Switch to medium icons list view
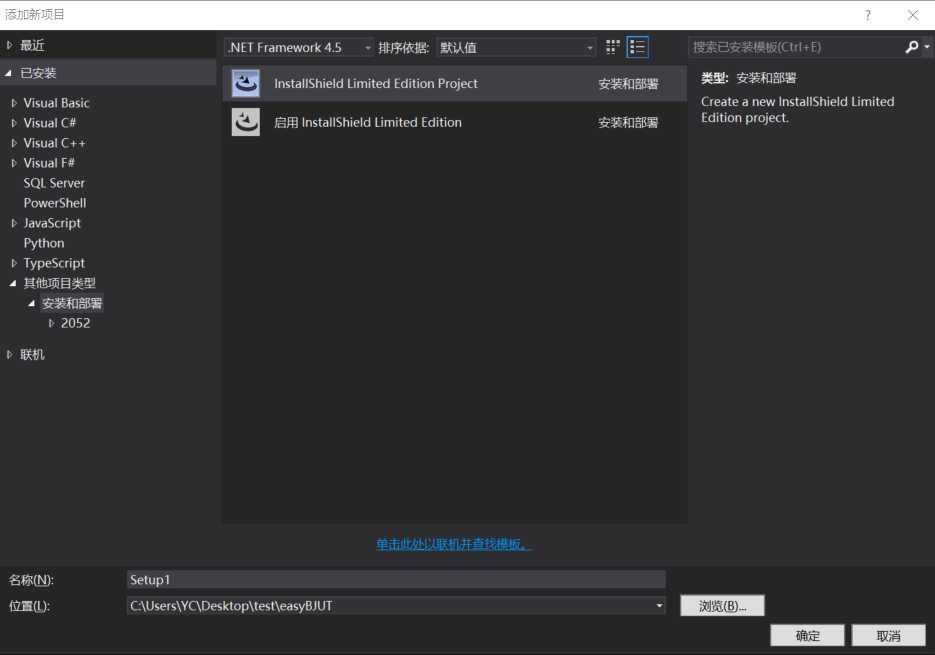This screenshot has width=935, height=655. point(637,47)
